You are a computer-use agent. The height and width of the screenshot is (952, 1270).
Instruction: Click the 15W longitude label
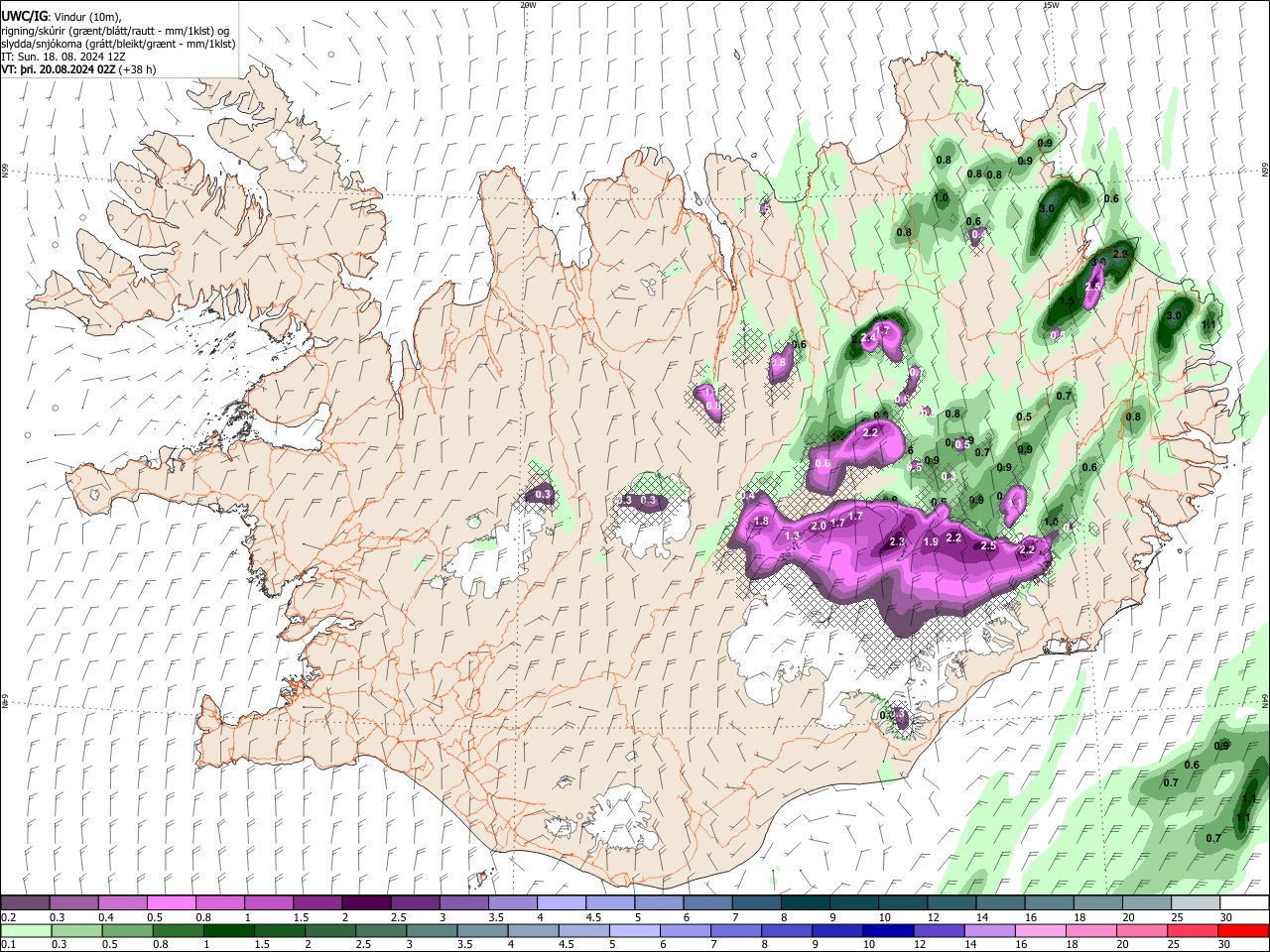coord(1051,5)
